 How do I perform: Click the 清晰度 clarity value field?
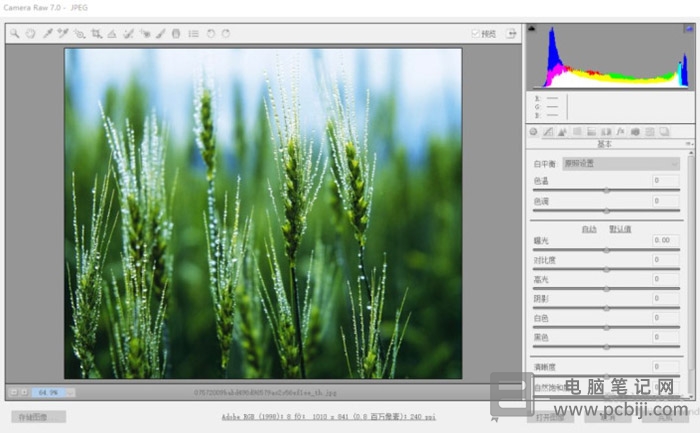(x=666, y=366)
